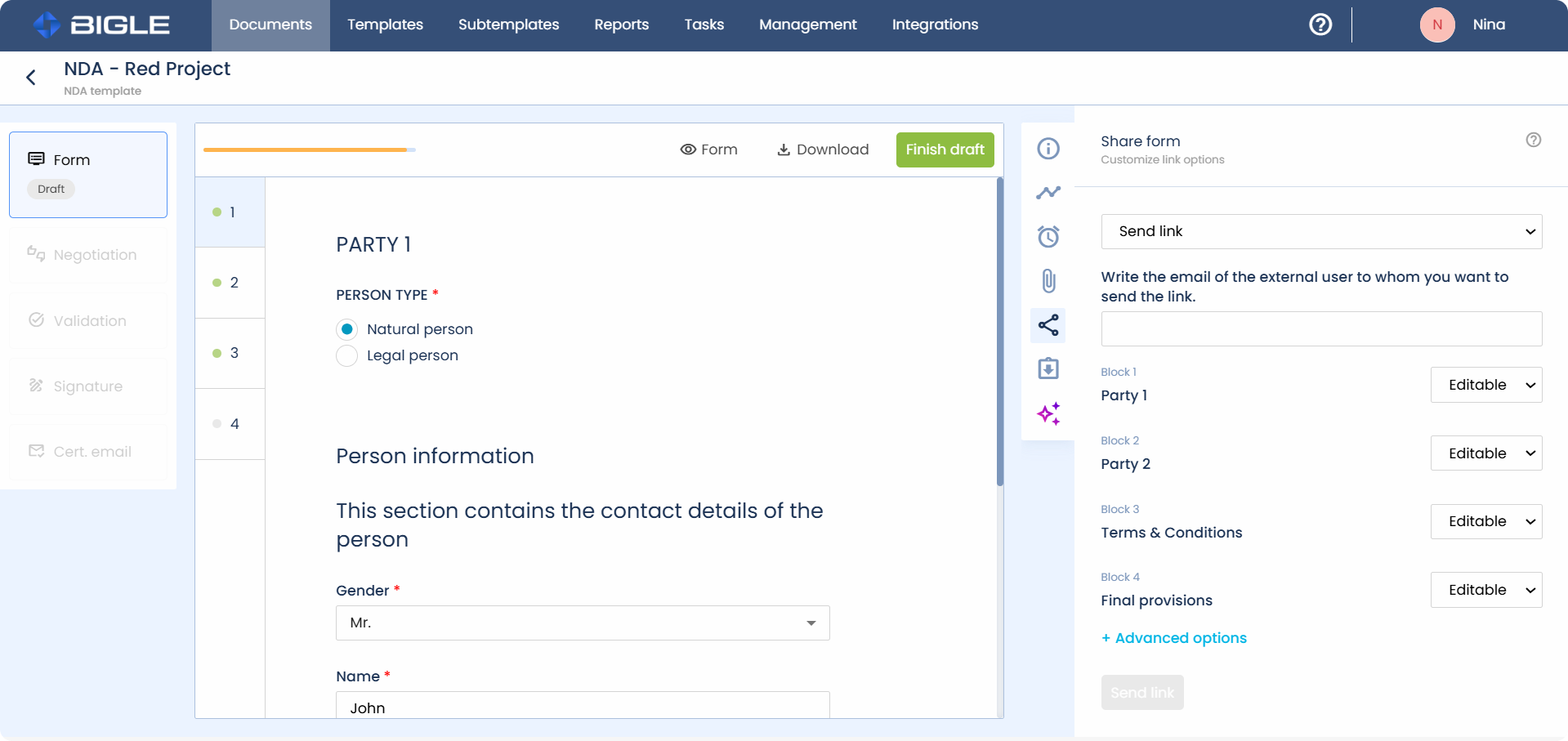The image size is (1568, 741).
Task: Open the document information panel
Action: coord(1048,148)
